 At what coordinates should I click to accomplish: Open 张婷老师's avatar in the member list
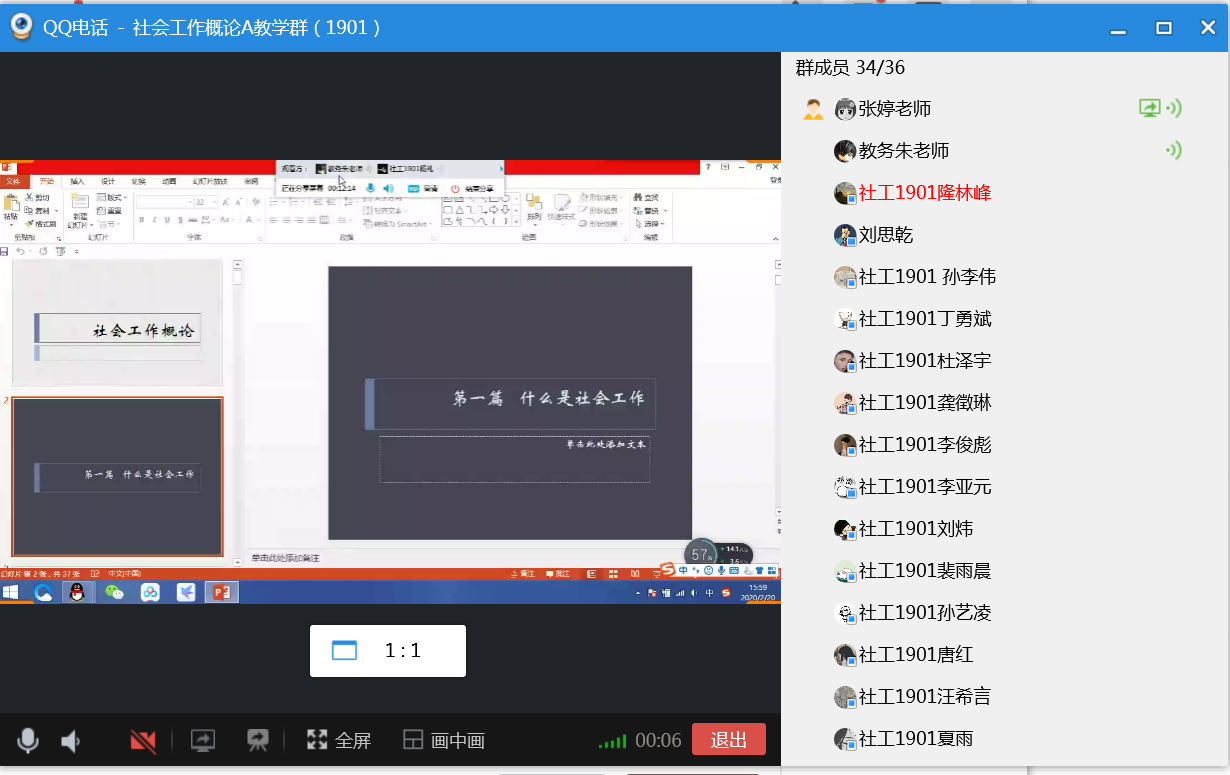[846, 109]
